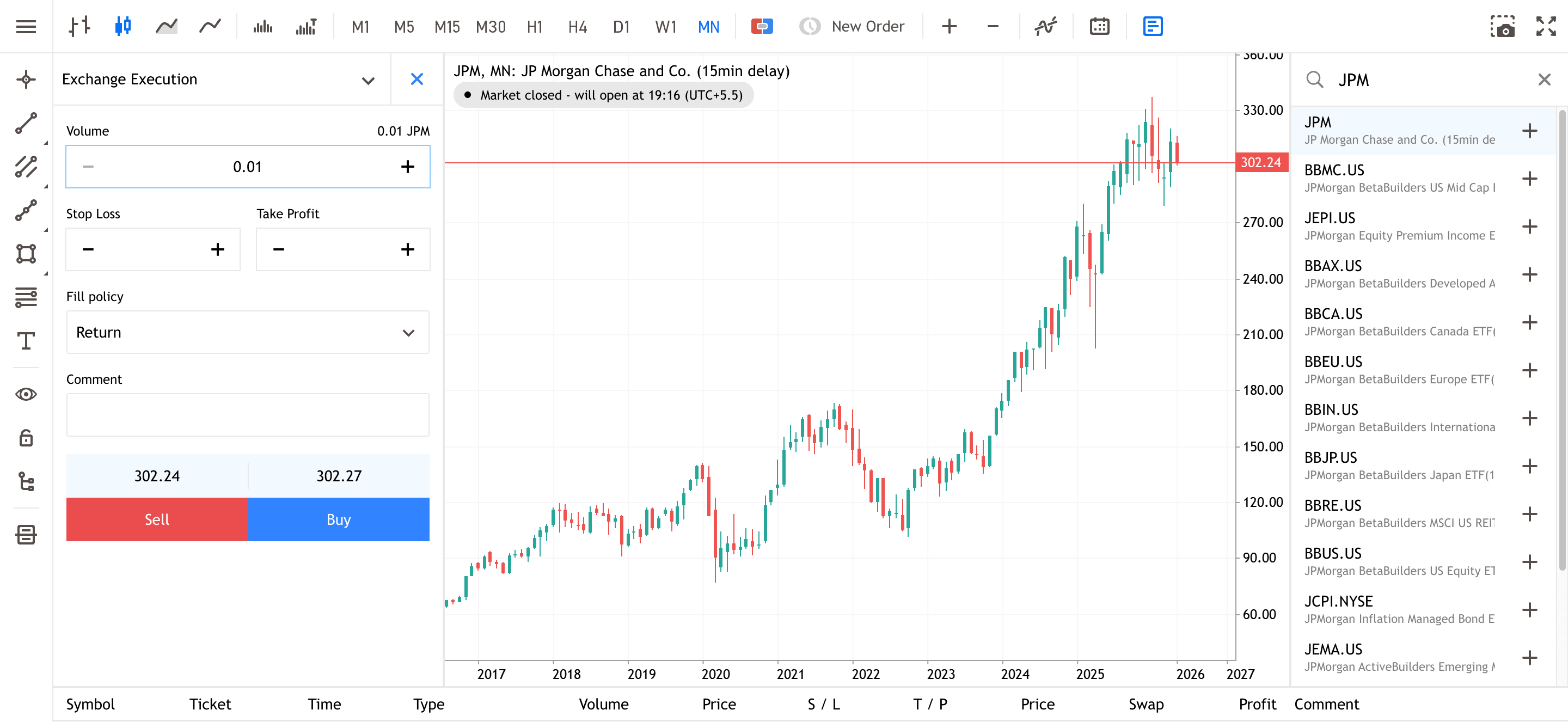Click the Profit column header
The image size is (1568, 722).
click(x=1257, y=705)
